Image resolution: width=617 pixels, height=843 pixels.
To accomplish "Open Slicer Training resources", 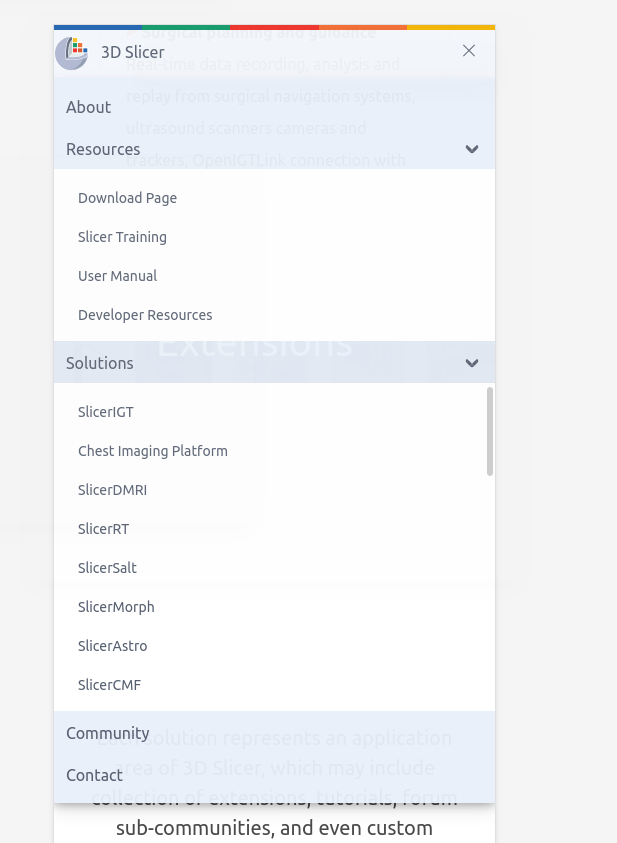I will tap(122, 237).
